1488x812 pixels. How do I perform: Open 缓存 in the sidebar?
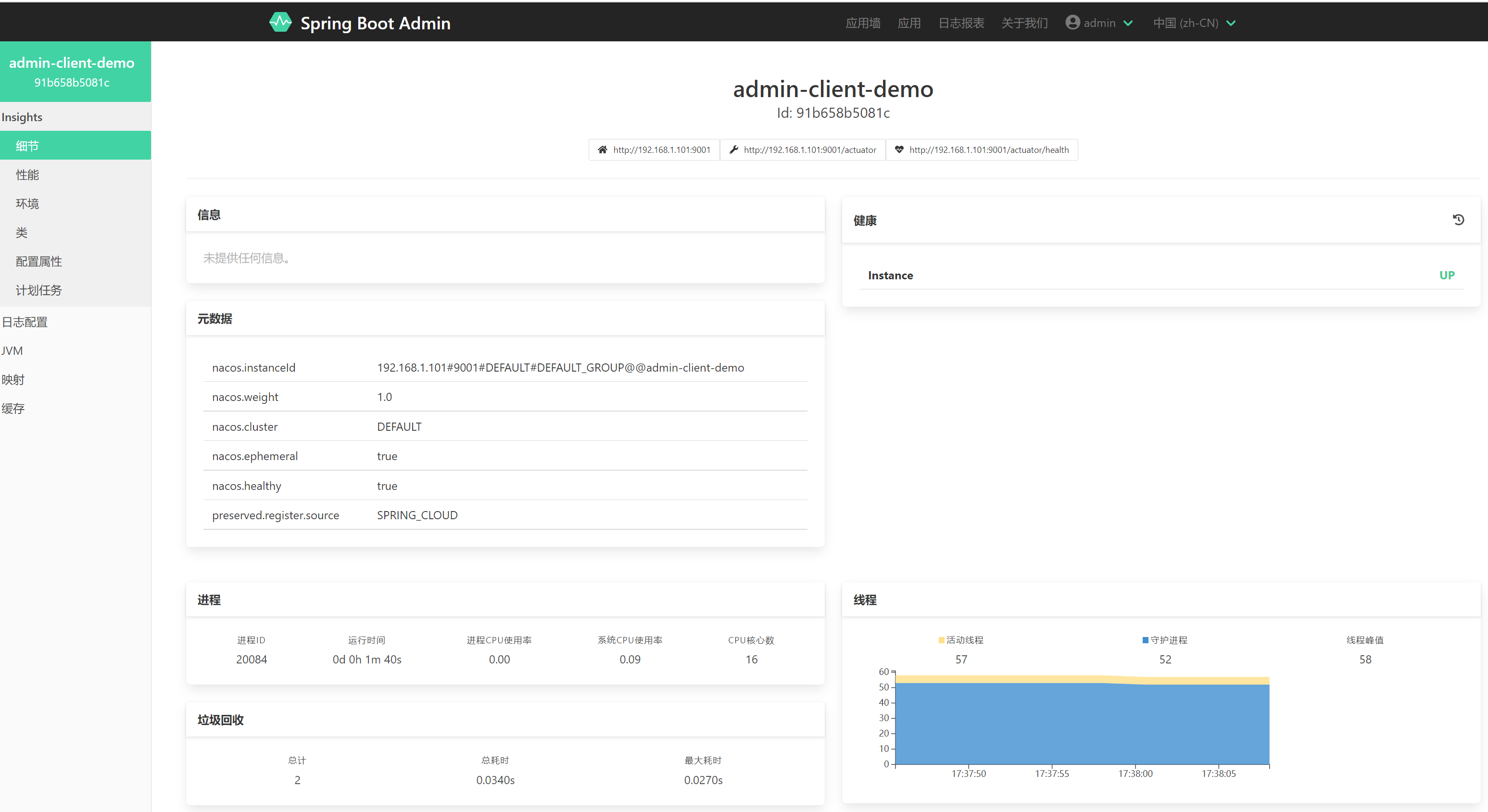[76, 408]
